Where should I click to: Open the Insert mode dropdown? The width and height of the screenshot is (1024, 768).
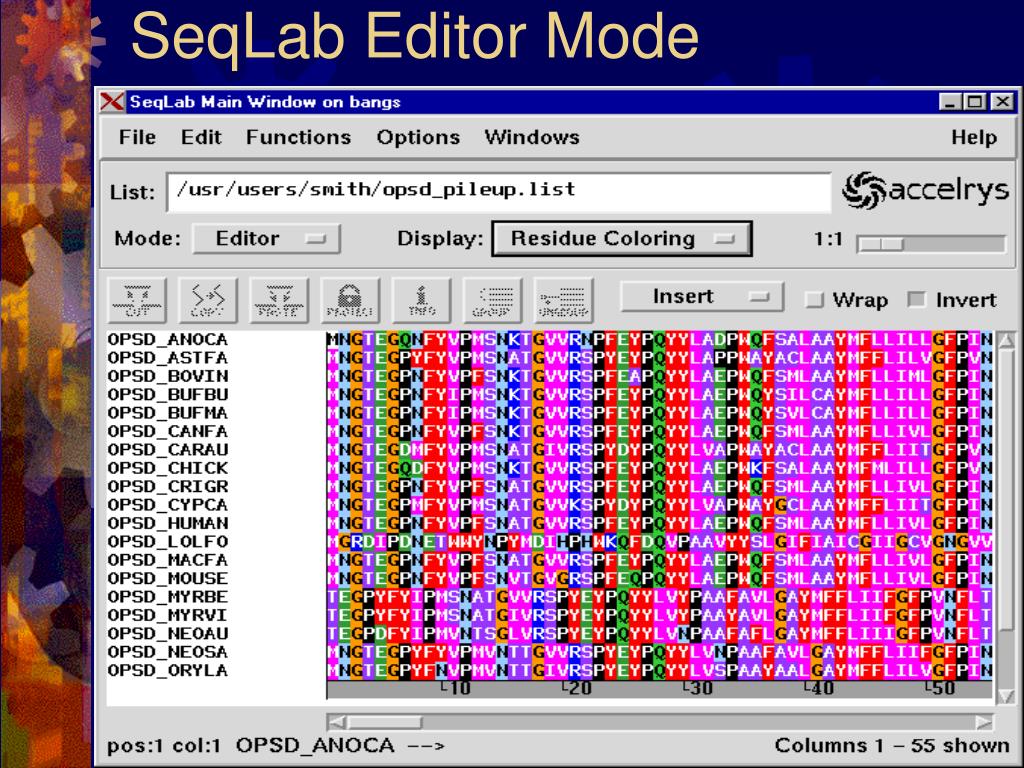pyautogui.click(x=701, y=297)
